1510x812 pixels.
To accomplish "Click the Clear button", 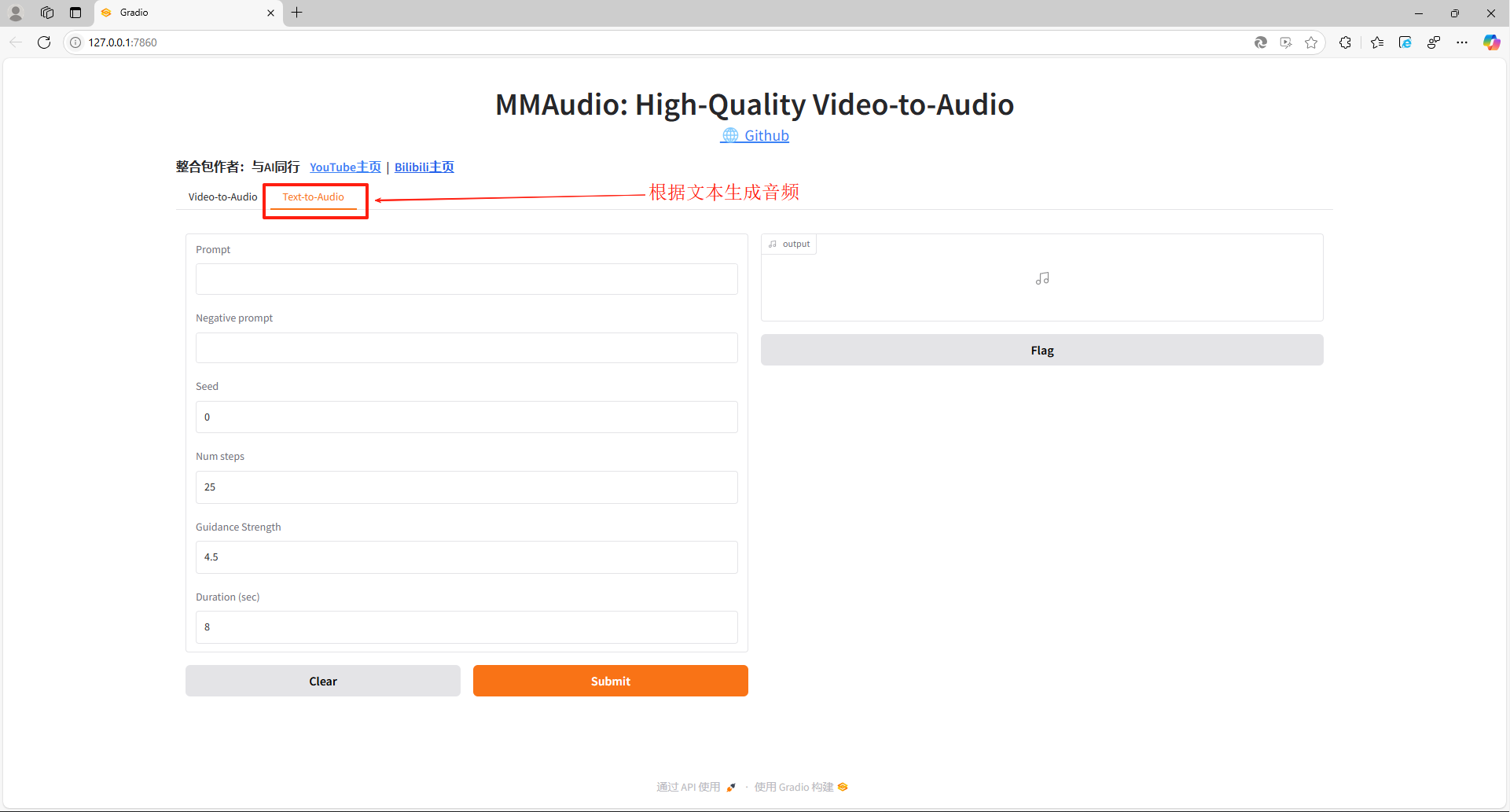I will pos(322,681).
